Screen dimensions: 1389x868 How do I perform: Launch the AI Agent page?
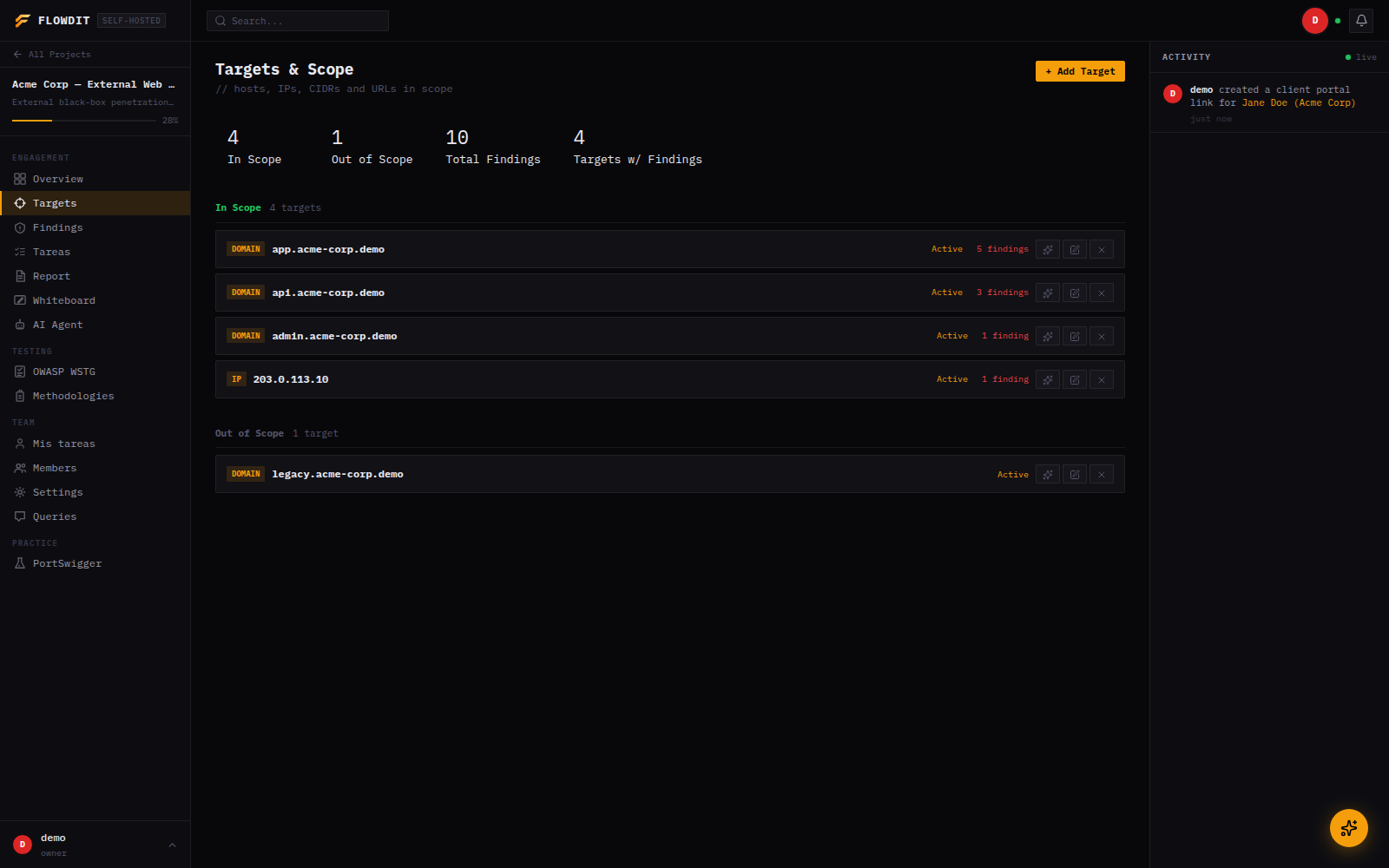(x=95, y=325)
